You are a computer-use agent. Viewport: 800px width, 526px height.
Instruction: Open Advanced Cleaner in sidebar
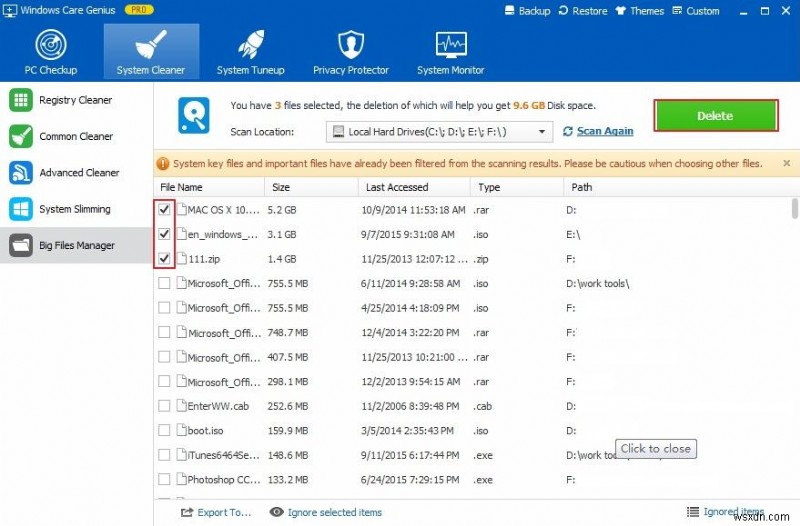77,172
